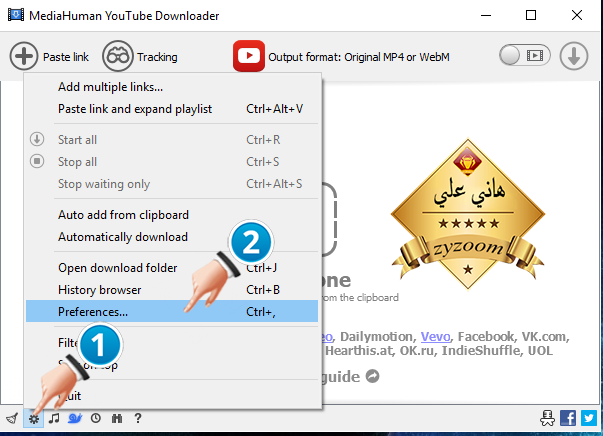Choose Stop waiting only in menu

click(172, 184)
